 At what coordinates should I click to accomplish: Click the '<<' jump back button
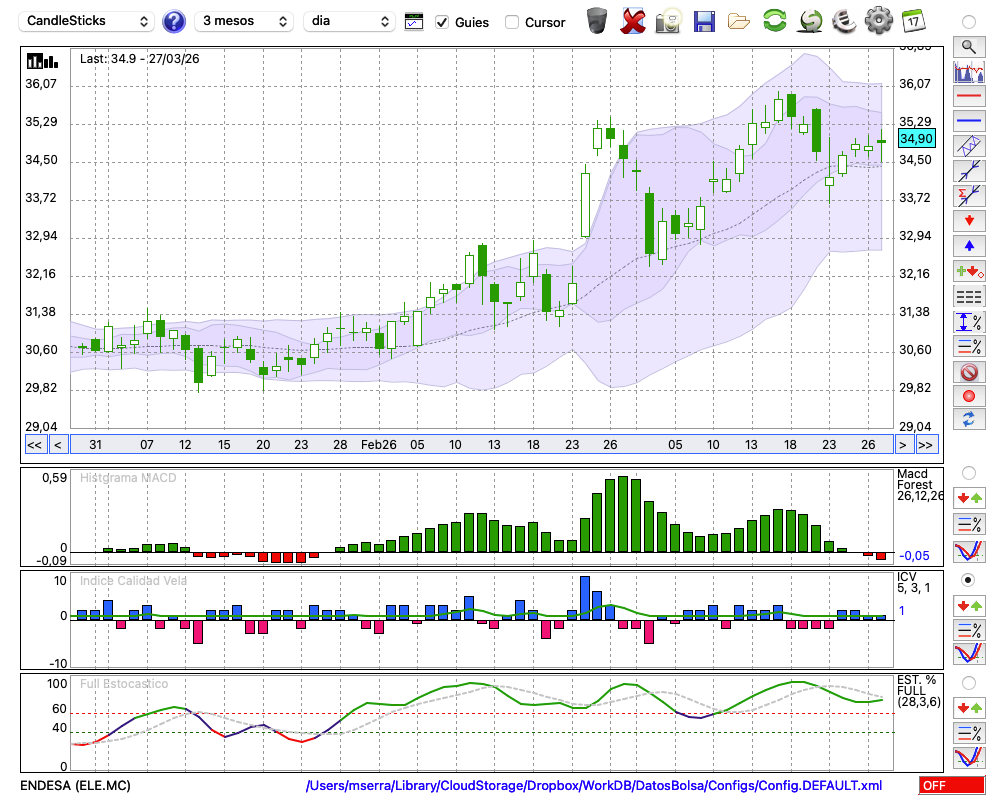coord(34,445)
